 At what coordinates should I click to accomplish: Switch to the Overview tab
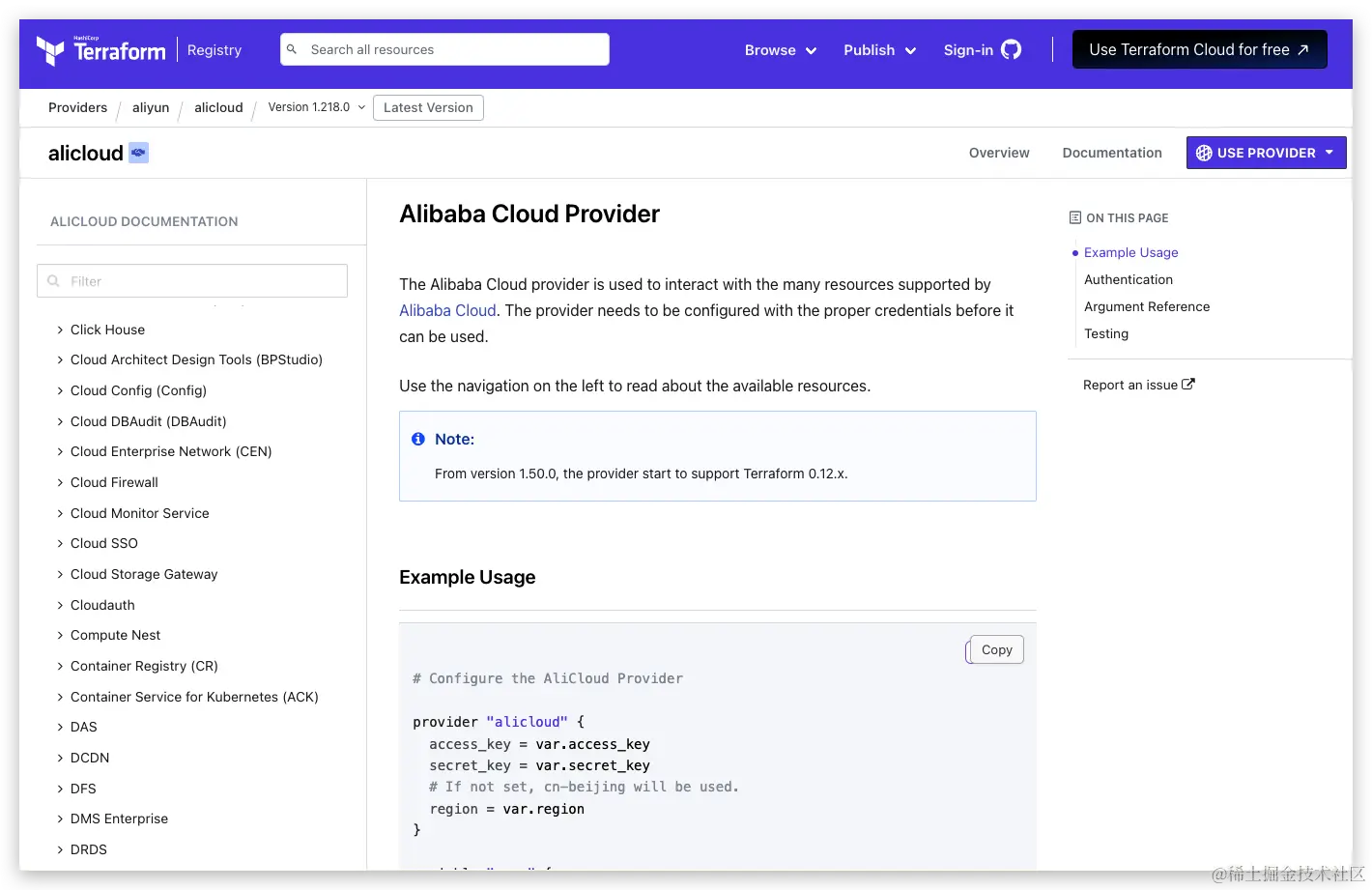pyautogui.click(x=999, y=153)
